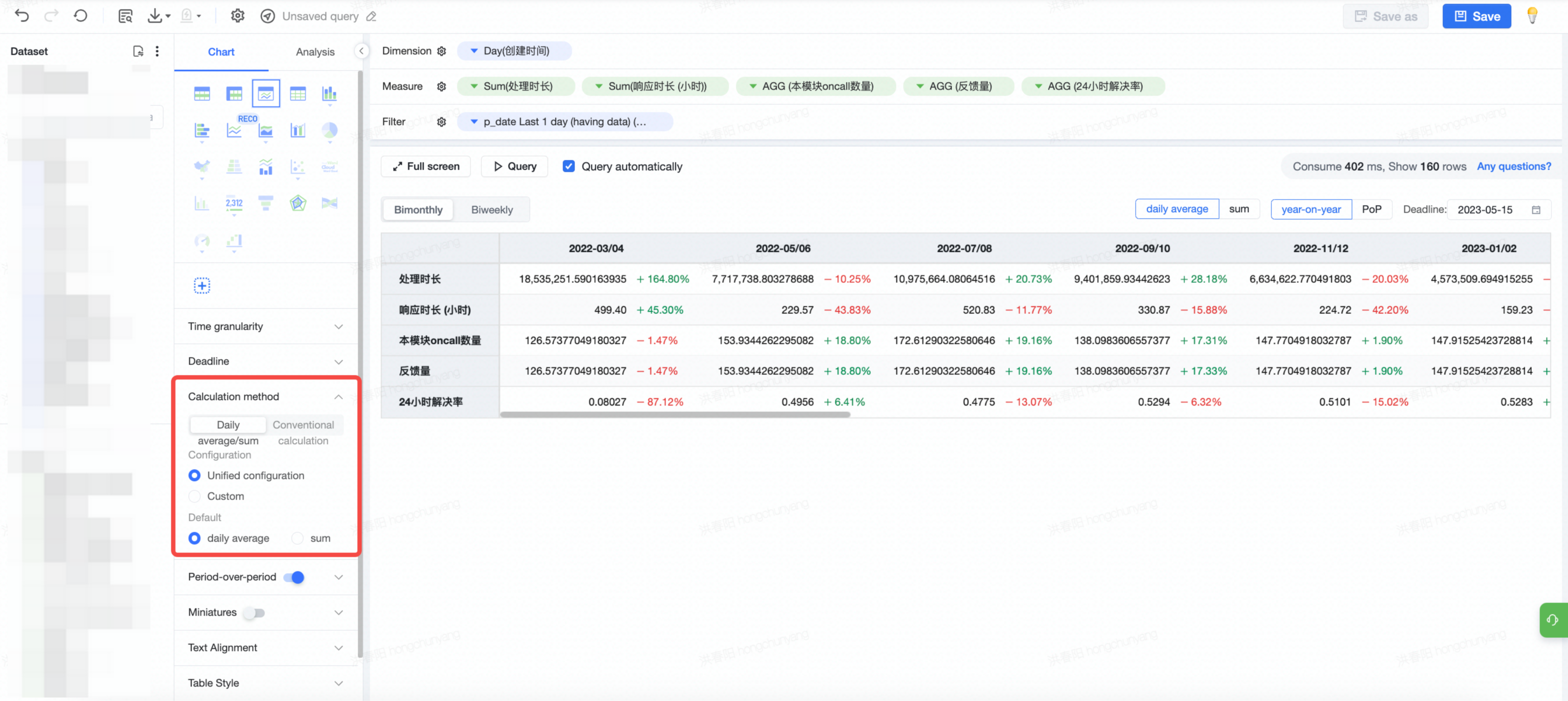This screenshot has width=1568, height=701.
Task: Select the map chart icon
Action: pos(202,167)
